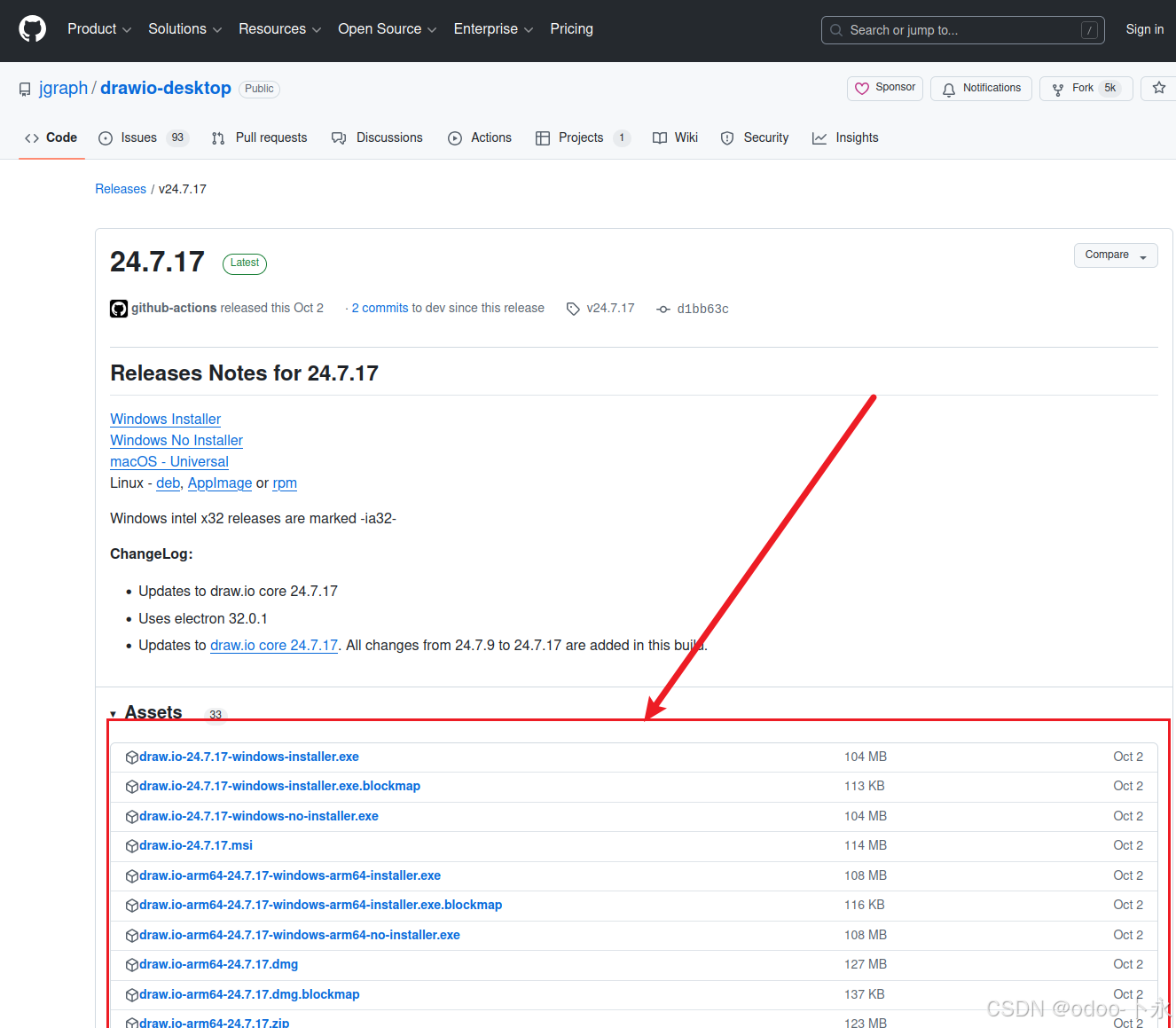The image size is (1176, 1028).
Task: Click package icon beside draw.io-24.7.17-windows-no-installer.exe
Action: coord(132,817)
